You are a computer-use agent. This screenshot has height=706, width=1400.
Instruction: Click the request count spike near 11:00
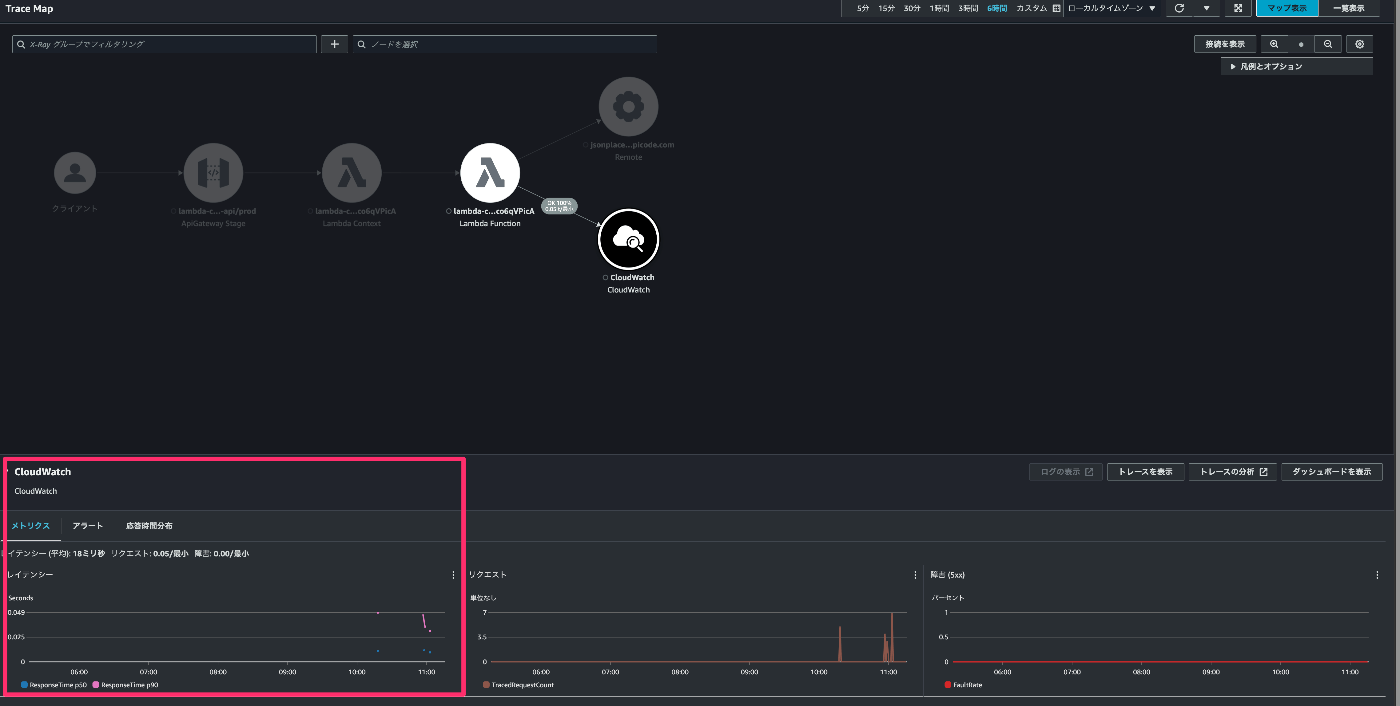[x=891, y=637]
